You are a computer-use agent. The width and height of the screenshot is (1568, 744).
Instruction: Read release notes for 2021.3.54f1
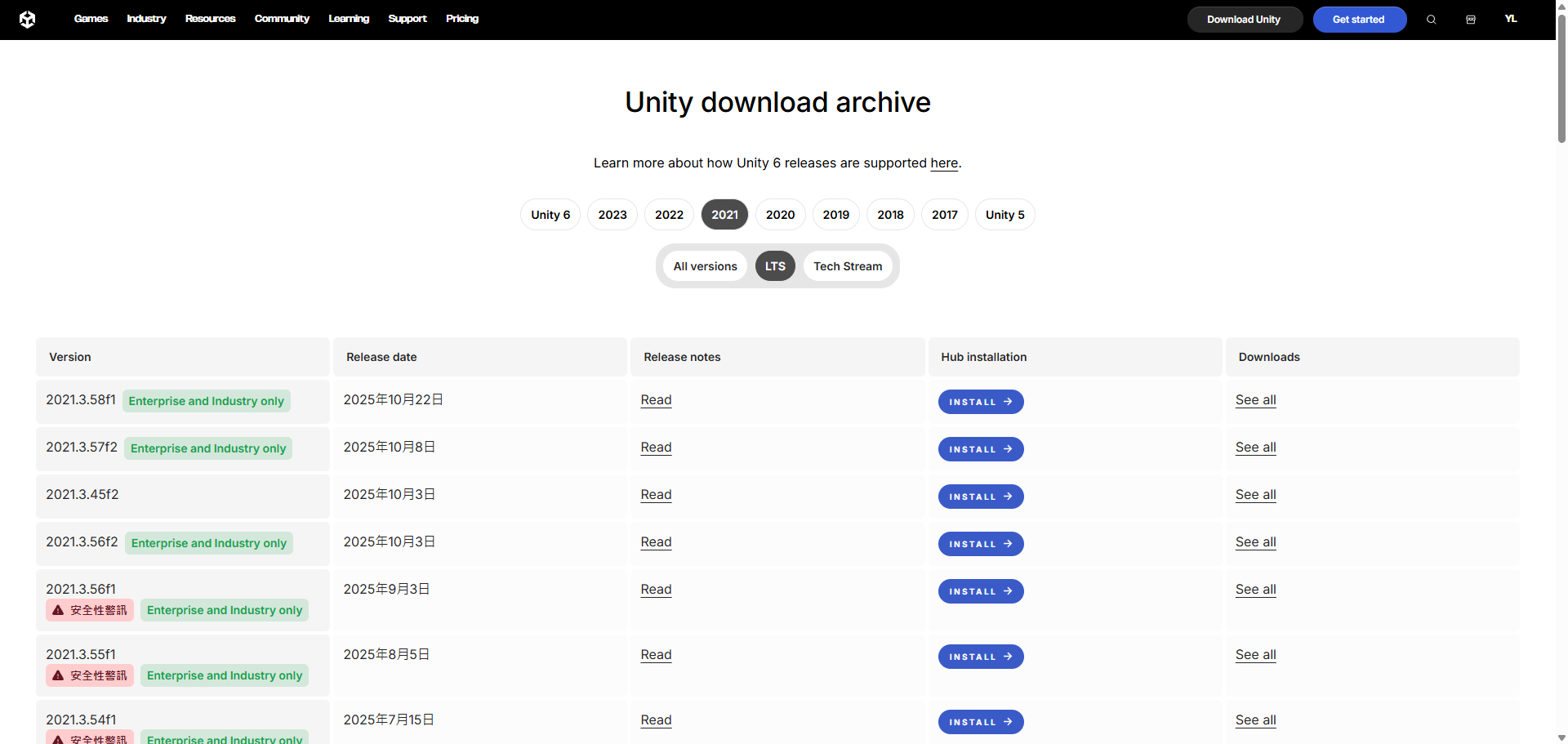click(656, 720)
